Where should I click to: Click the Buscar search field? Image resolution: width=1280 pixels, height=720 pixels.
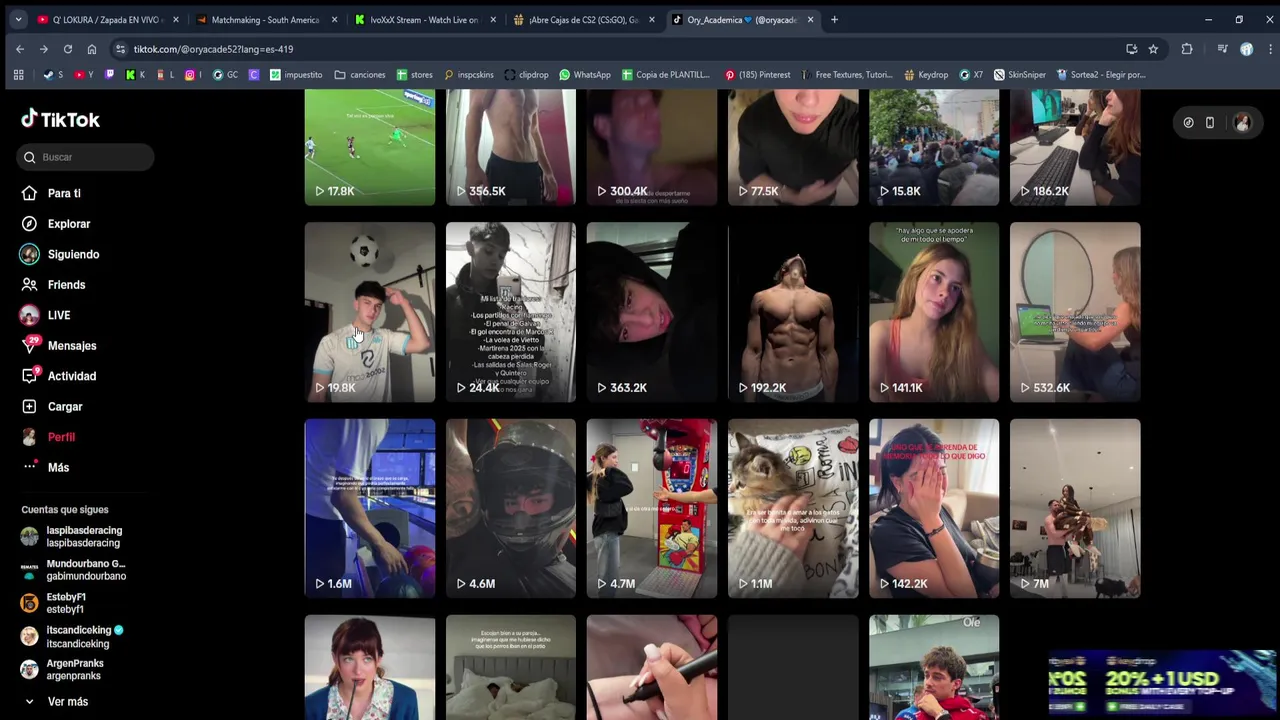85,157
